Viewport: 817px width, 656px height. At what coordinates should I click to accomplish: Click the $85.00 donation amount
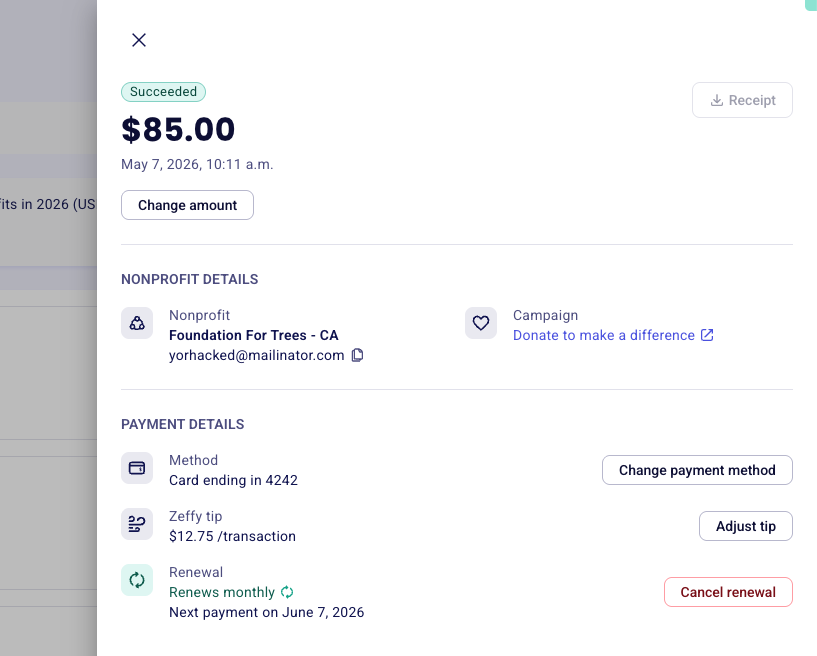(178, 129)
